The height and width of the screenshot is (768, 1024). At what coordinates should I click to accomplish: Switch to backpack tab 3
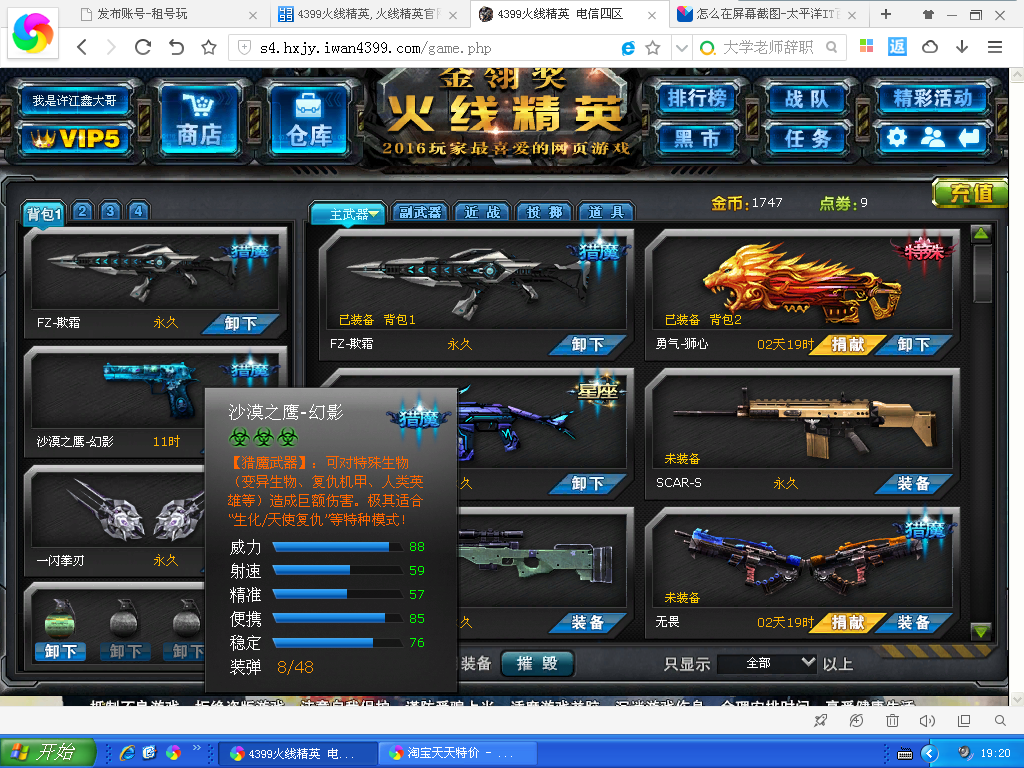(110, 211)
